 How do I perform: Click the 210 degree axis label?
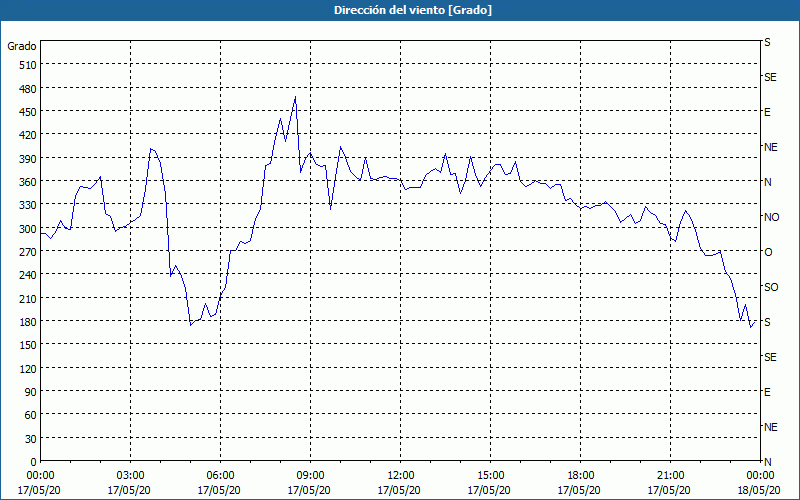[x=29, y=298]
